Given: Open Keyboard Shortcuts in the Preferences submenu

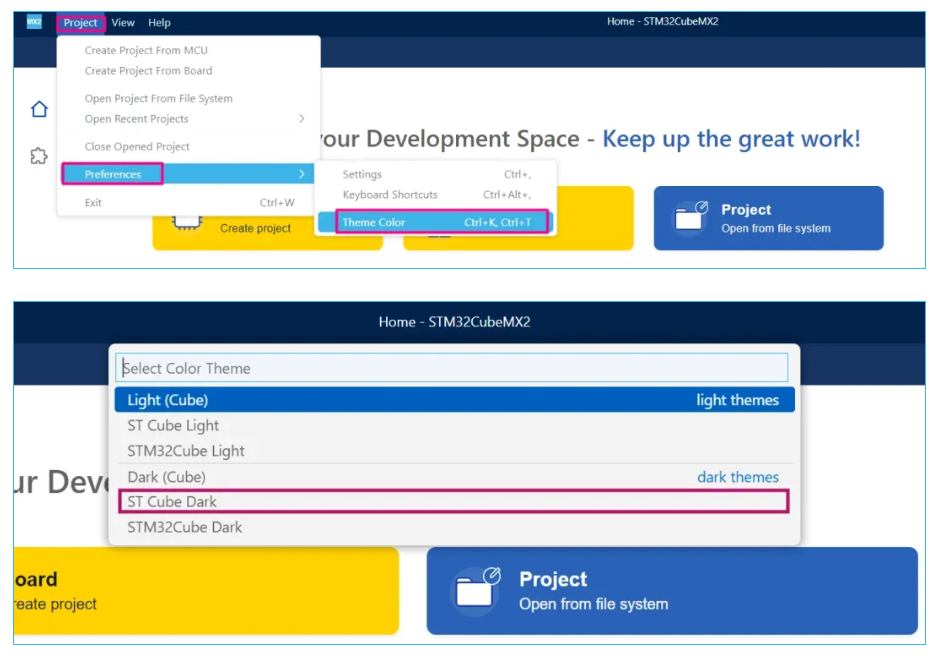Looking at the screenshot, I should pos(436,194).
